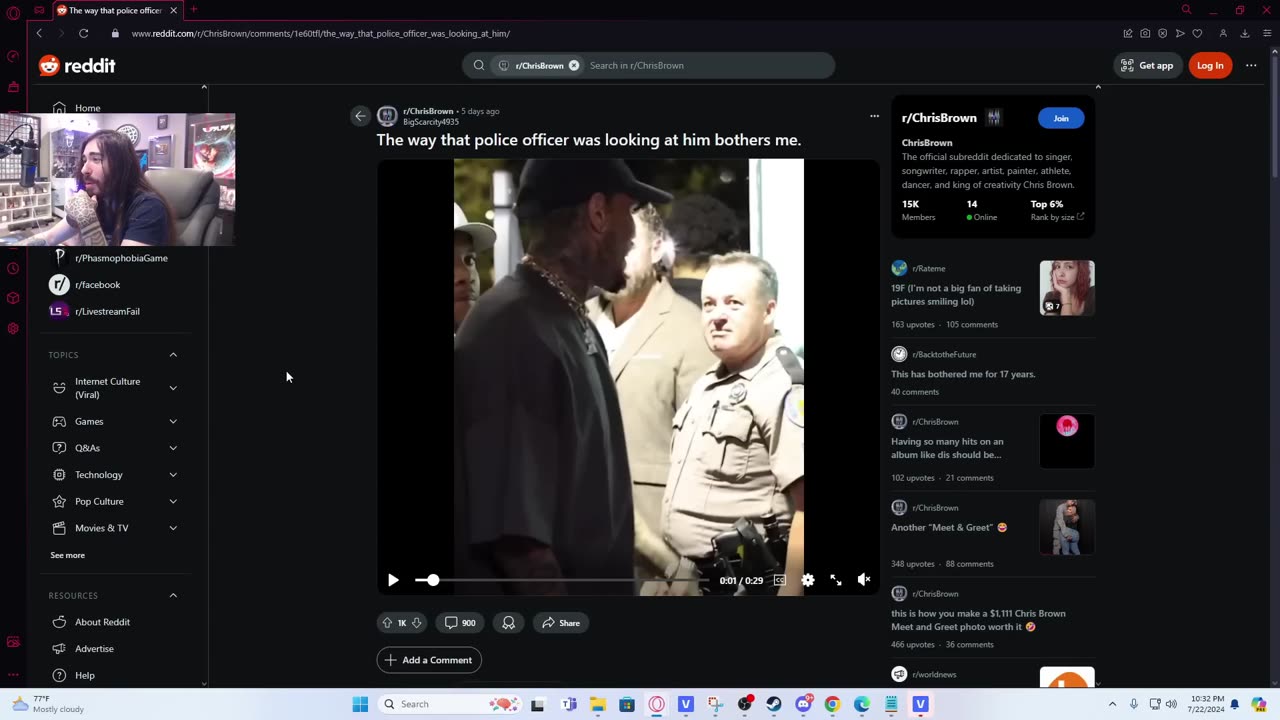Open Discord from the taskbar

click(803, 704)
